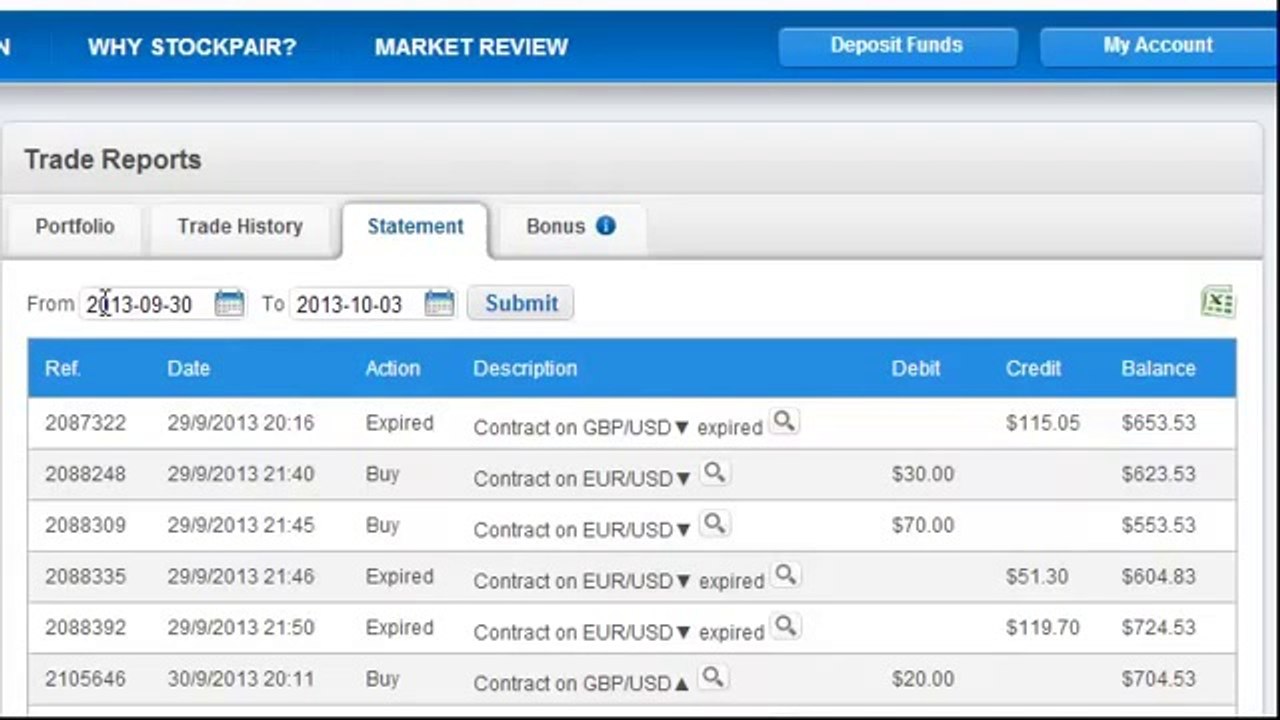Image resolution: width=1280 pixels, height=720 pixels.
Task: Click date 29/9/2013 21:40
Action: 240,474
